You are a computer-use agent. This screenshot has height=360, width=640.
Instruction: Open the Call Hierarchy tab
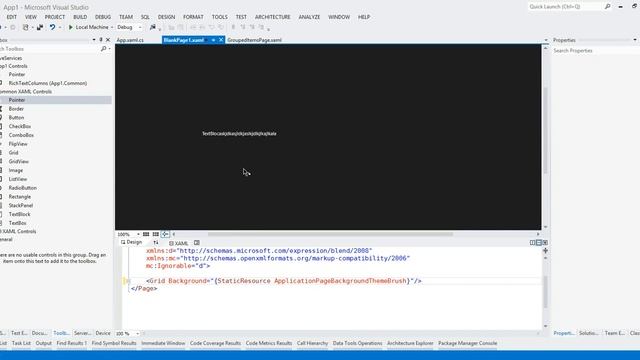[312, 343]
